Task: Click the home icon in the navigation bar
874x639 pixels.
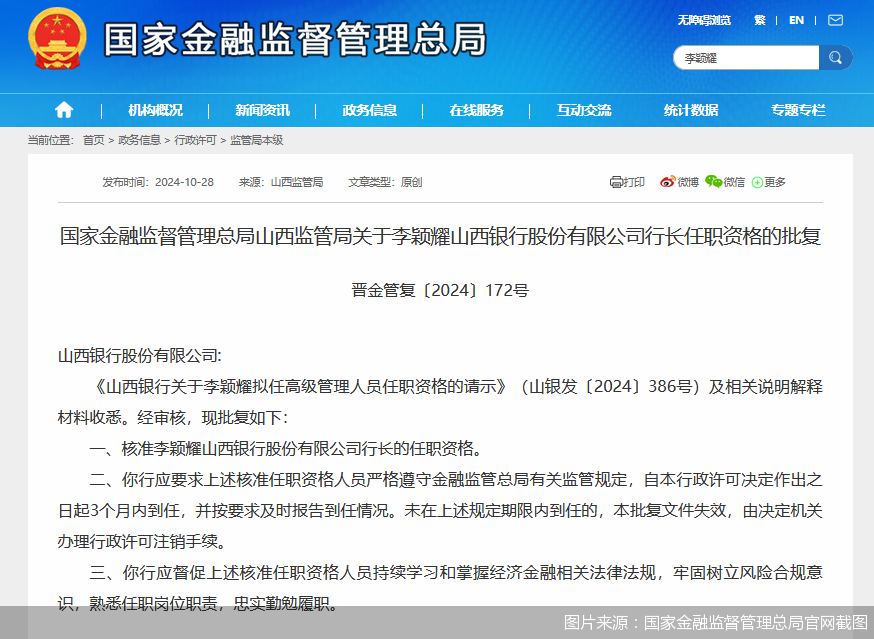Action: click(63, 110)
